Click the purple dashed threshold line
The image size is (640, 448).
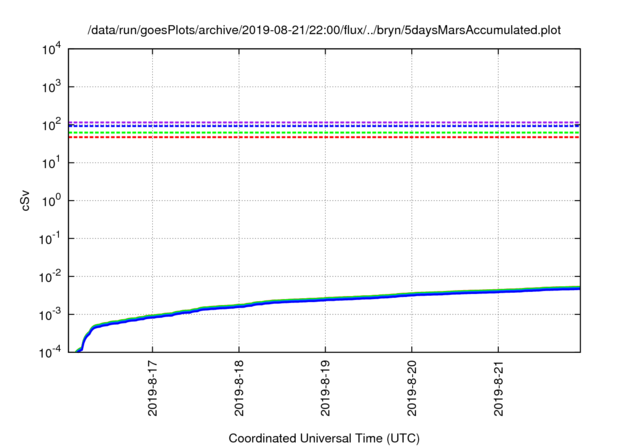(324, 122)
